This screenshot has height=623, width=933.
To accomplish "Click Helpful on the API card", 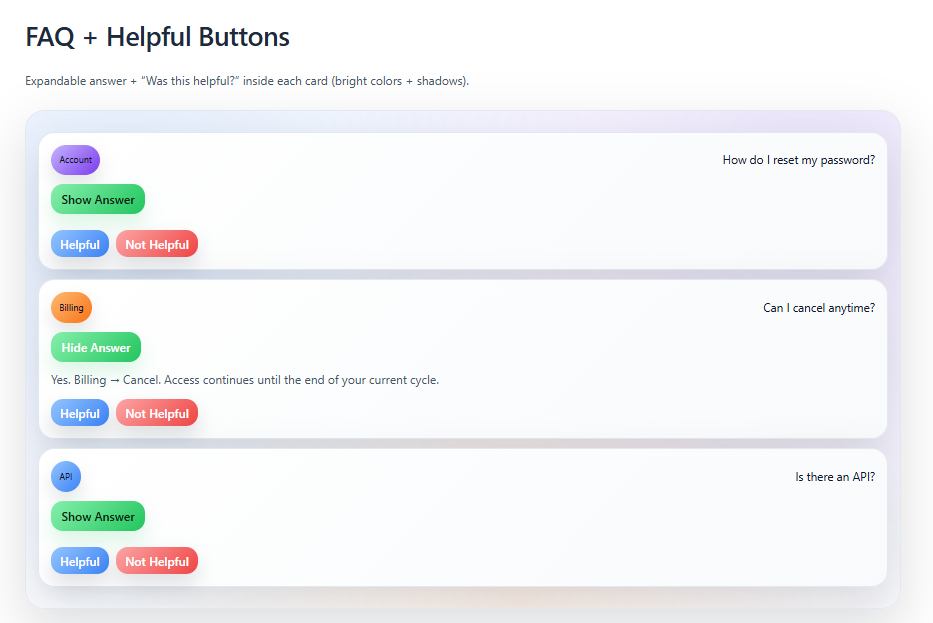I will [79, 560].
